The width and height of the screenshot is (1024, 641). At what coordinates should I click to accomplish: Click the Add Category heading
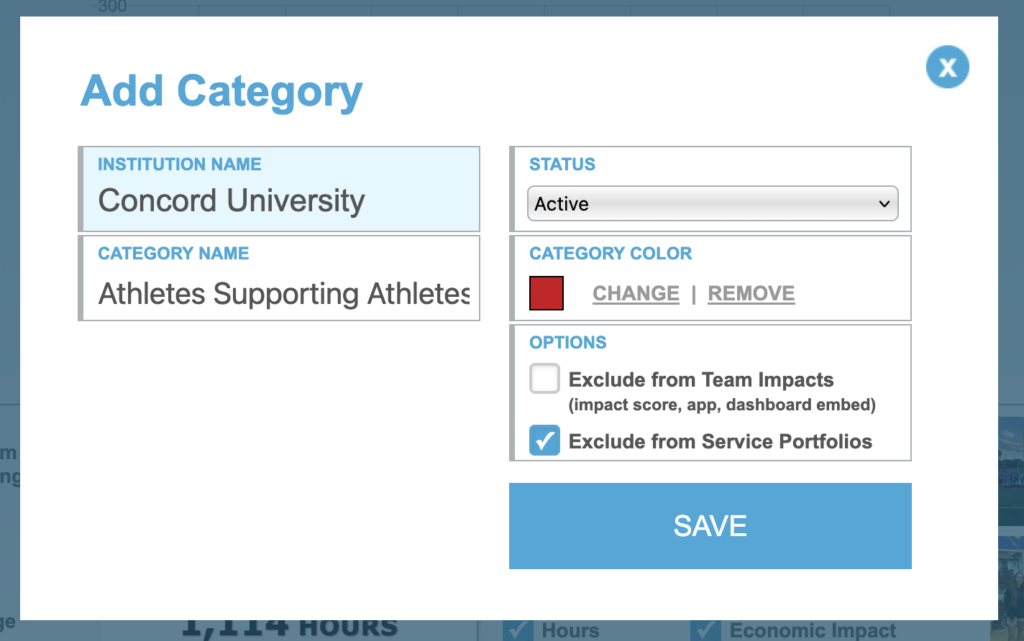coord(221,91)
